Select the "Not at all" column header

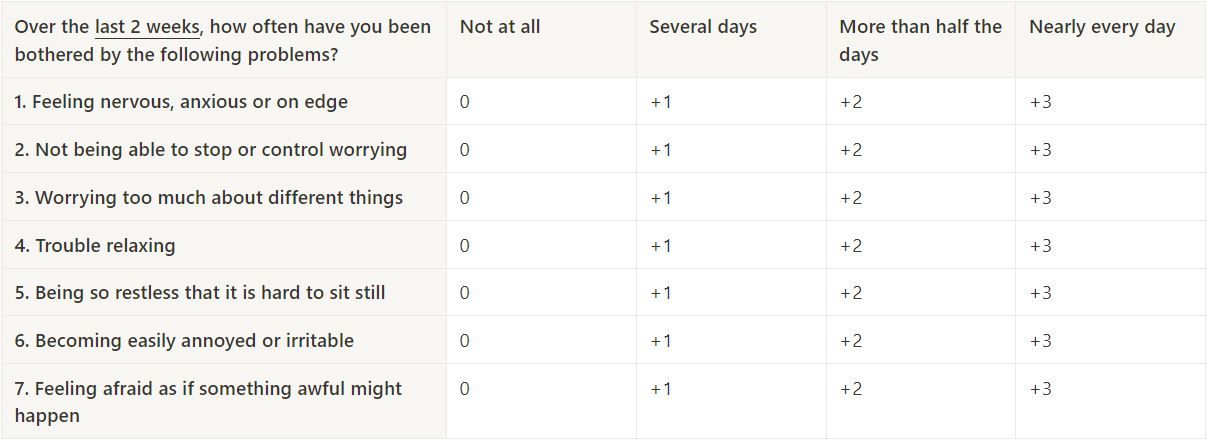click(x=500, y=27)
